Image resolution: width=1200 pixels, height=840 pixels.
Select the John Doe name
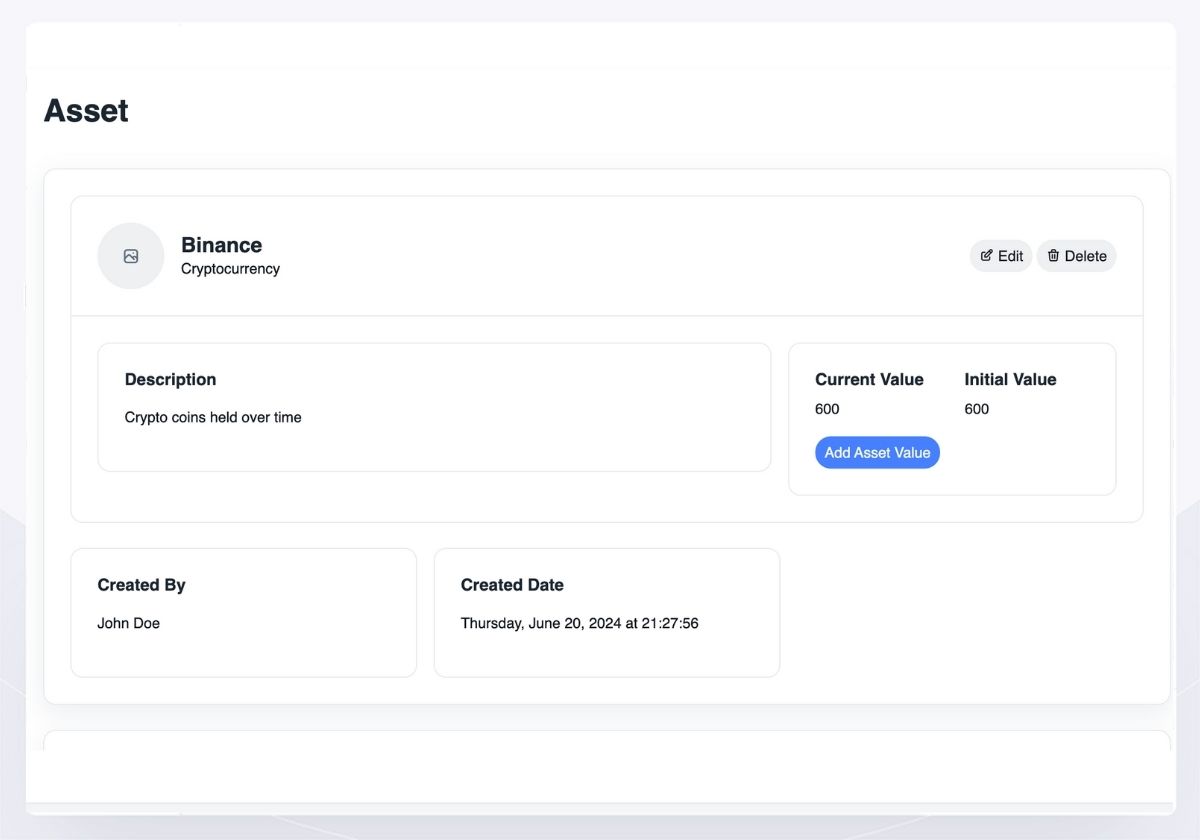pyautogui.click(x=128, y=623)
